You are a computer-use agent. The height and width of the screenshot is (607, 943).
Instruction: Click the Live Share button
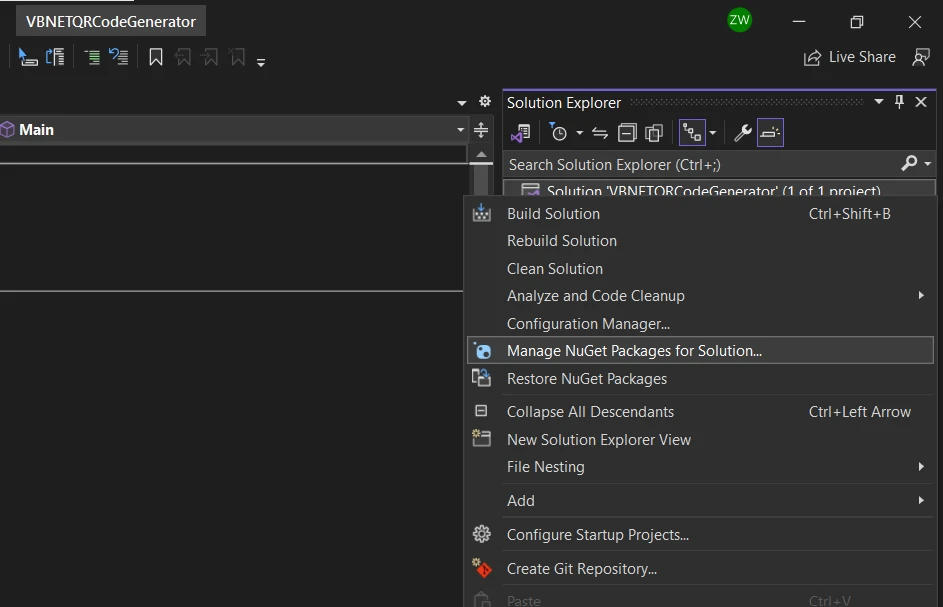[x=850, y=58]
